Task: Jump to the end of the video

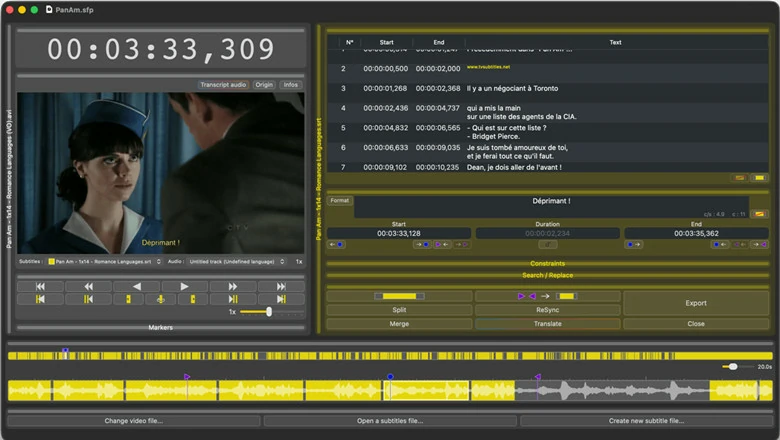Action: tap(281, 286)
